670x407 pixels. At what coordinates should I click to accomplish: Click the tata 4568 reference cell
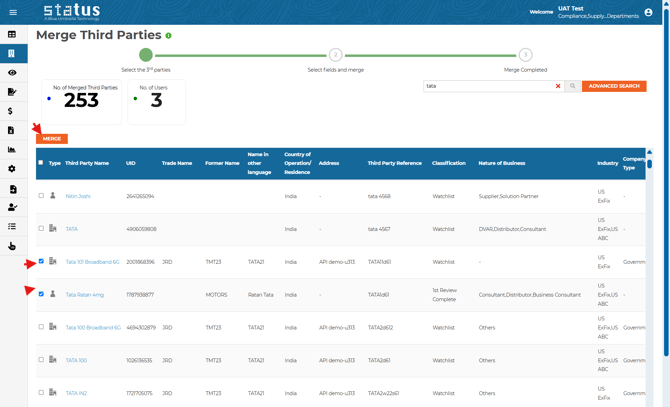pos(379,196)
